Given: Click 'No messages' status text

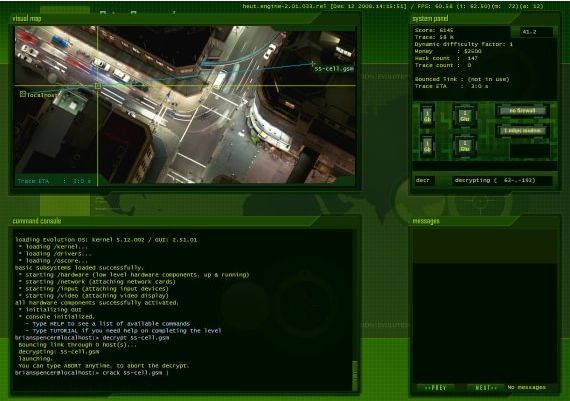Looking at the screenshot, I should click(527, 388).
